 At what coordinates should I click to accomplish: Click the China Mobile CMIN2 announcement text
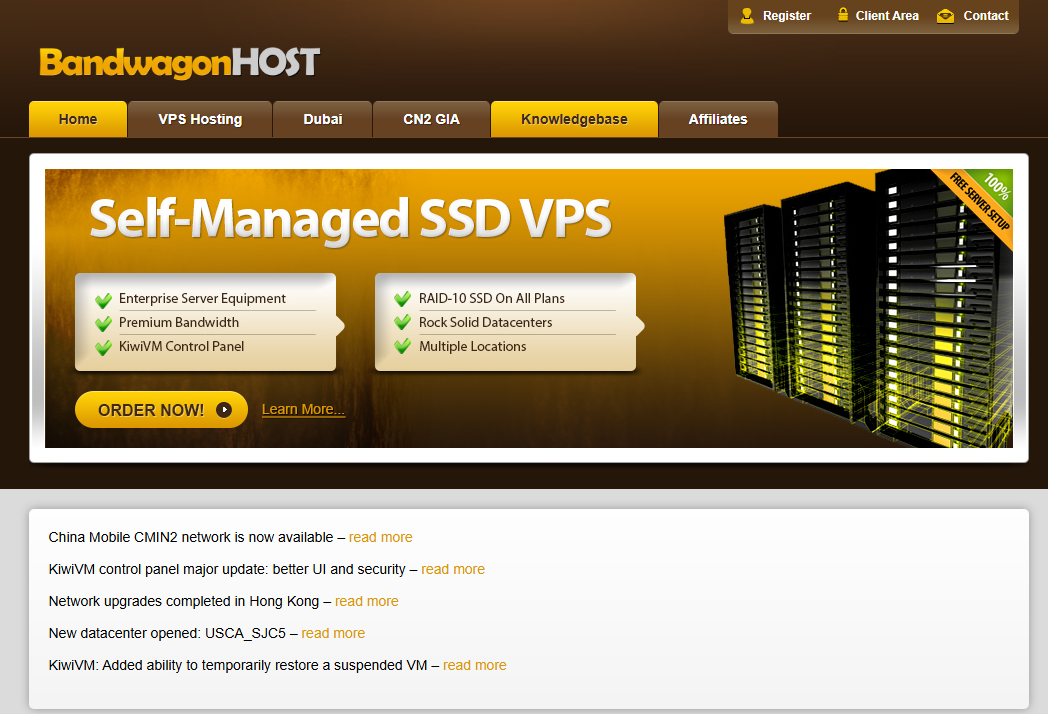click(x=190, y=538)
